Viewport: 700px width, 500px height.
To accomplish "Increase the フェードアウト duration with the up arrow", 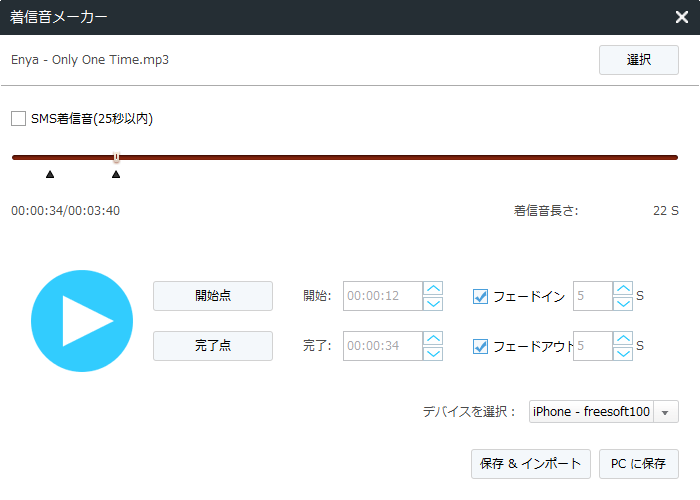I will click(x=623, y=338).
